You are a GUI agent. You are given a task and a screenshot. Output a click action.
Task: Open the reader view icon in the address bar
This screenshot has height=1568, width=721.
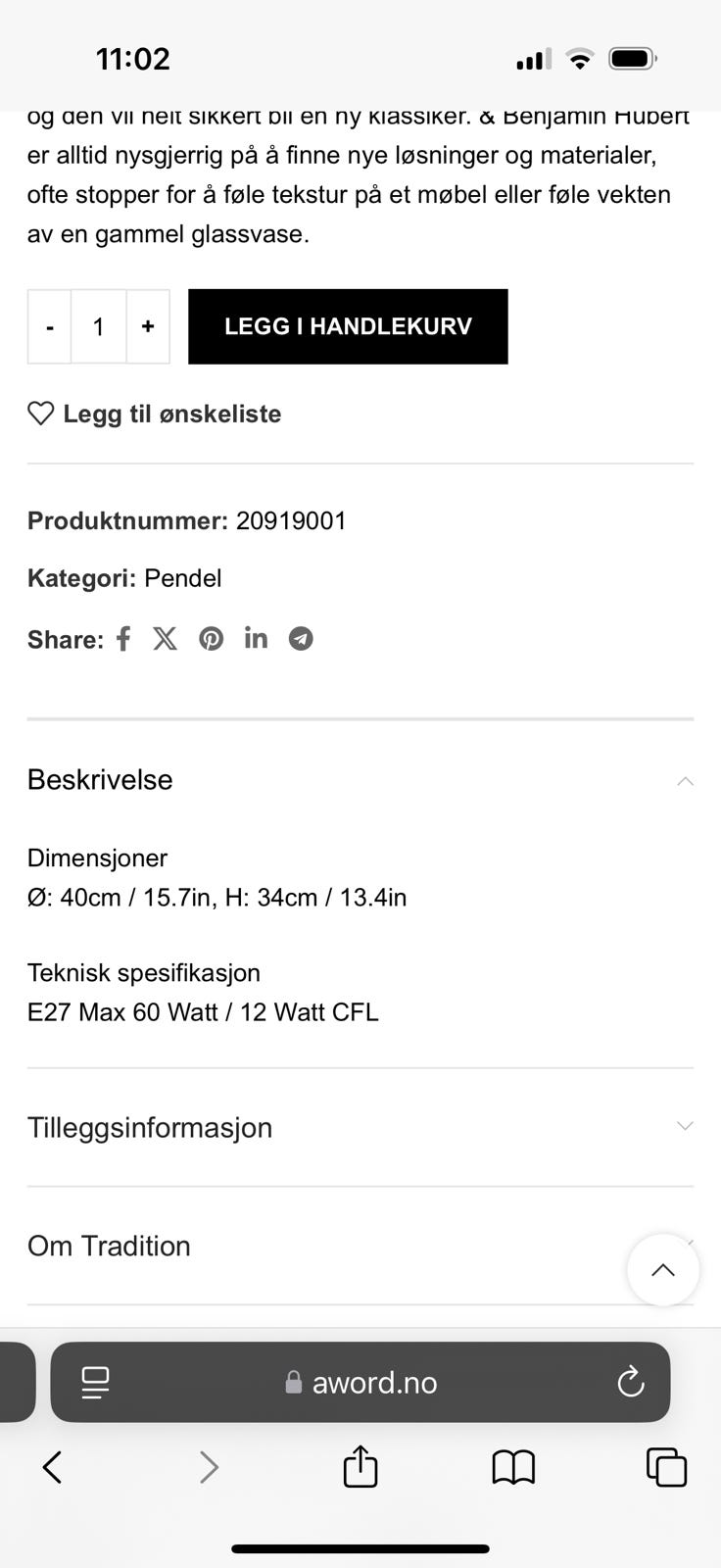(x=93, y=1383)
